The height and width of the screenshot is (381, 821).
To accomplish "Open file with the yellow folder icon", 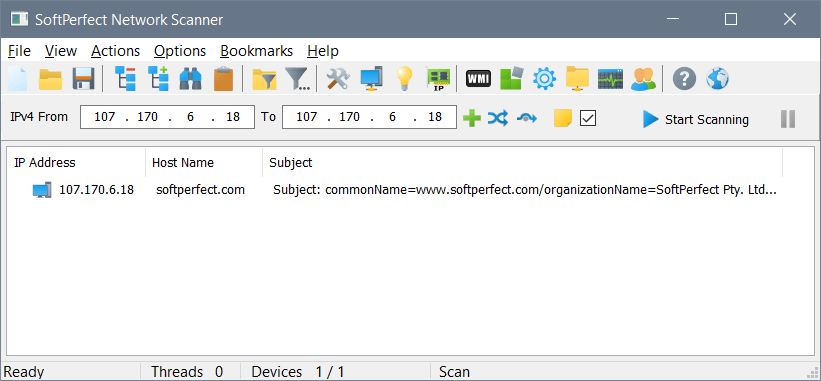I will (50, 79).
